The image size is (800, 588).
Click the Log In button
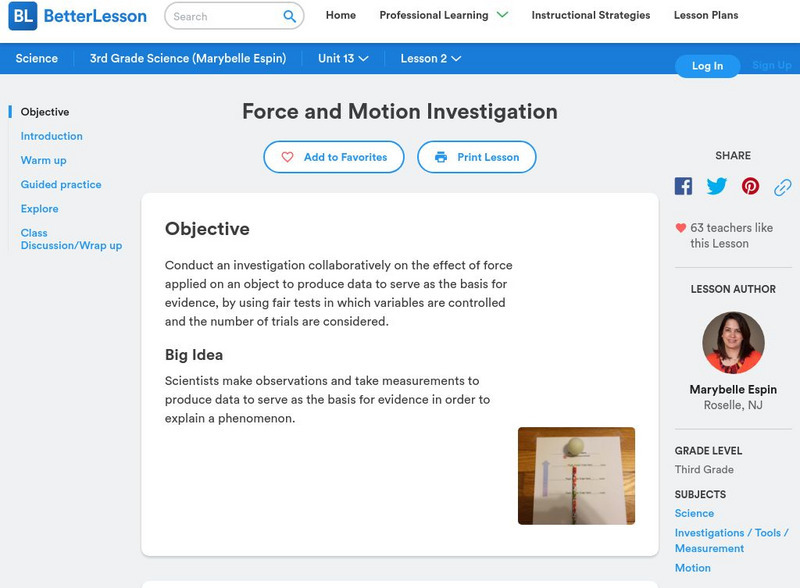pyautogui.click(x=707, y=66)
